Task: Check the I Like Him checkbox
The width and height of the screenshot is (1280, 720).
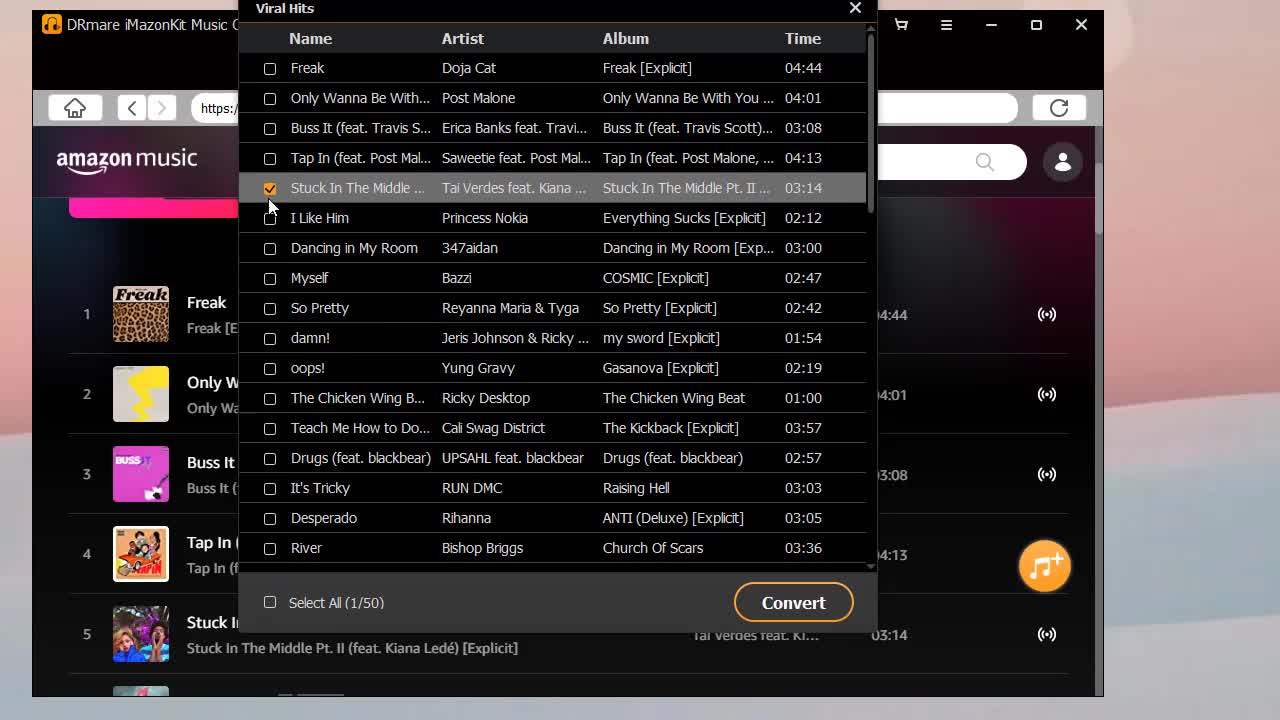Action: click(x=270, y=218)
